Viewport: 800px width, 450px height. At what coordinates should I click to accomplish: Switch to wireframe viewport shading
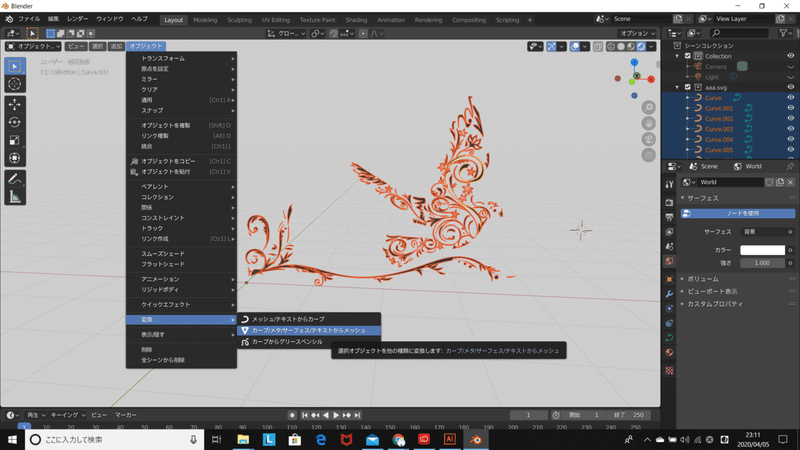(611, 46)
